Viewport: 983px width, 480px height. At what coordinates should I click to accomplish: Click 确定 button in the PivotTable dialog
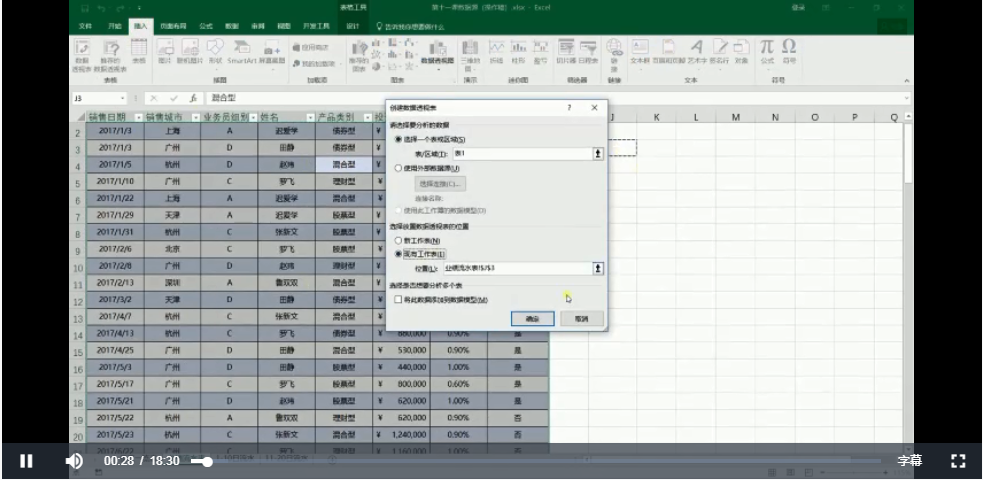pyautogui.click(x=532, y=319)
